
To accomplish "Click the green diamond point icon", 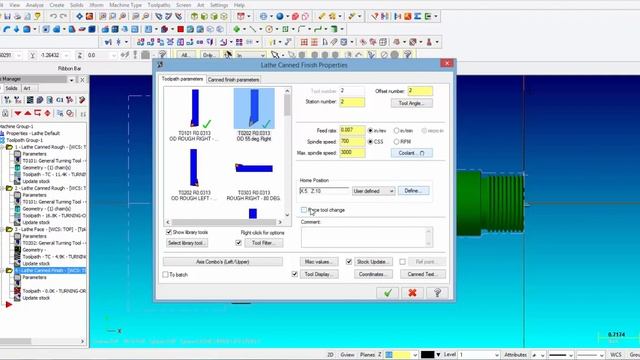I will pos(236,29).
